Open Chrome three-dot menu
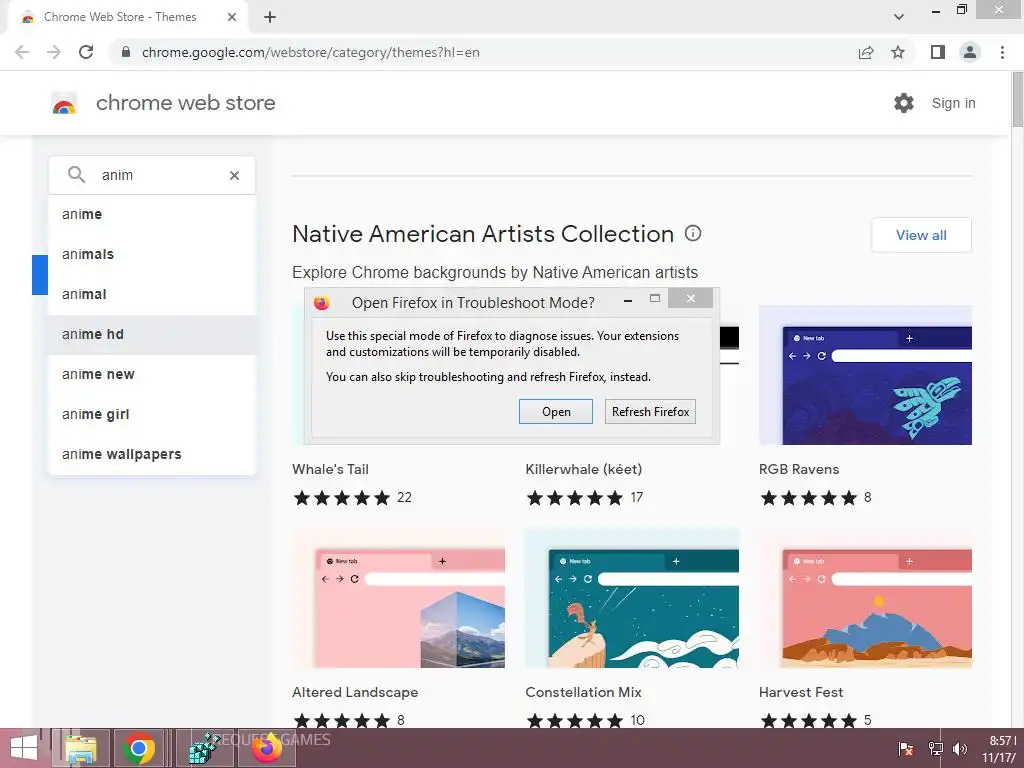This screenshot has height=768, width=1024. tap(1002, 52)
